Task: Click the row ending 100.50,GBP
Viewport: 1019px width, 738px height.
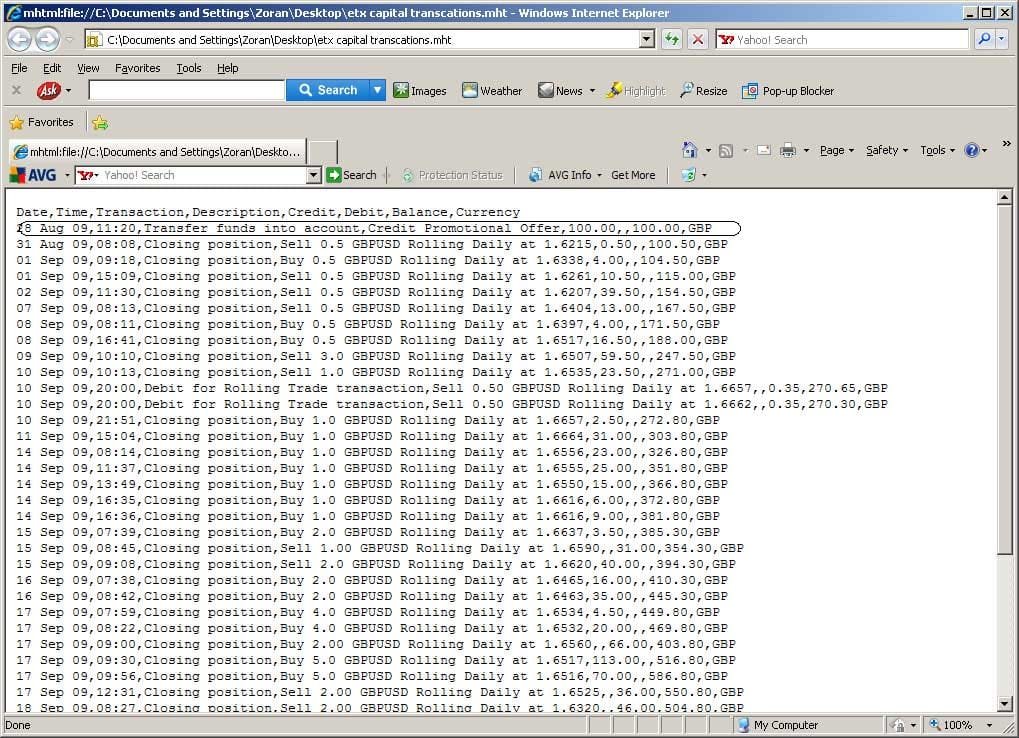Action: 372,244
